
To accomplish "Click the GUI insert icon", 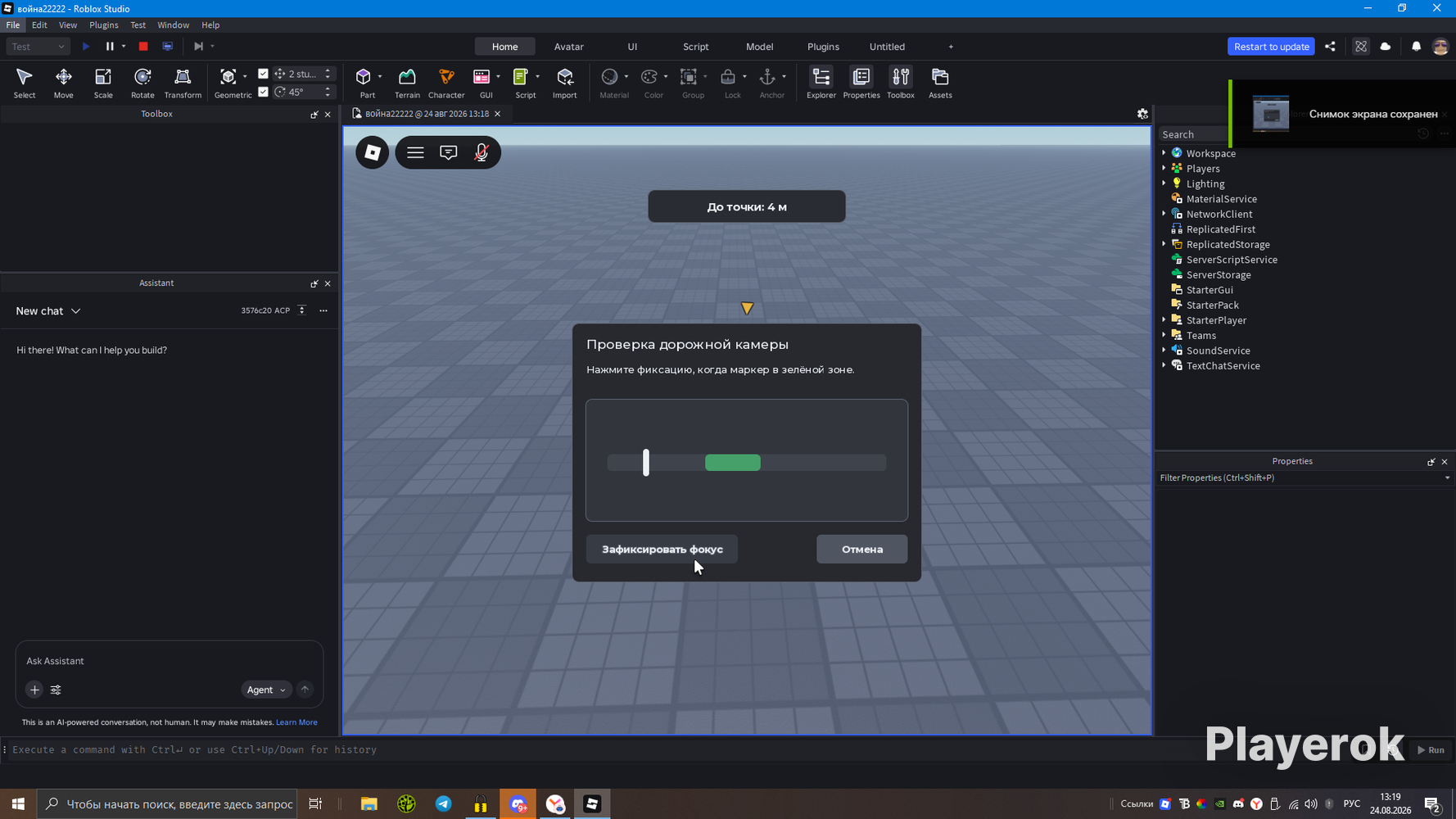I will click(482, 77).
